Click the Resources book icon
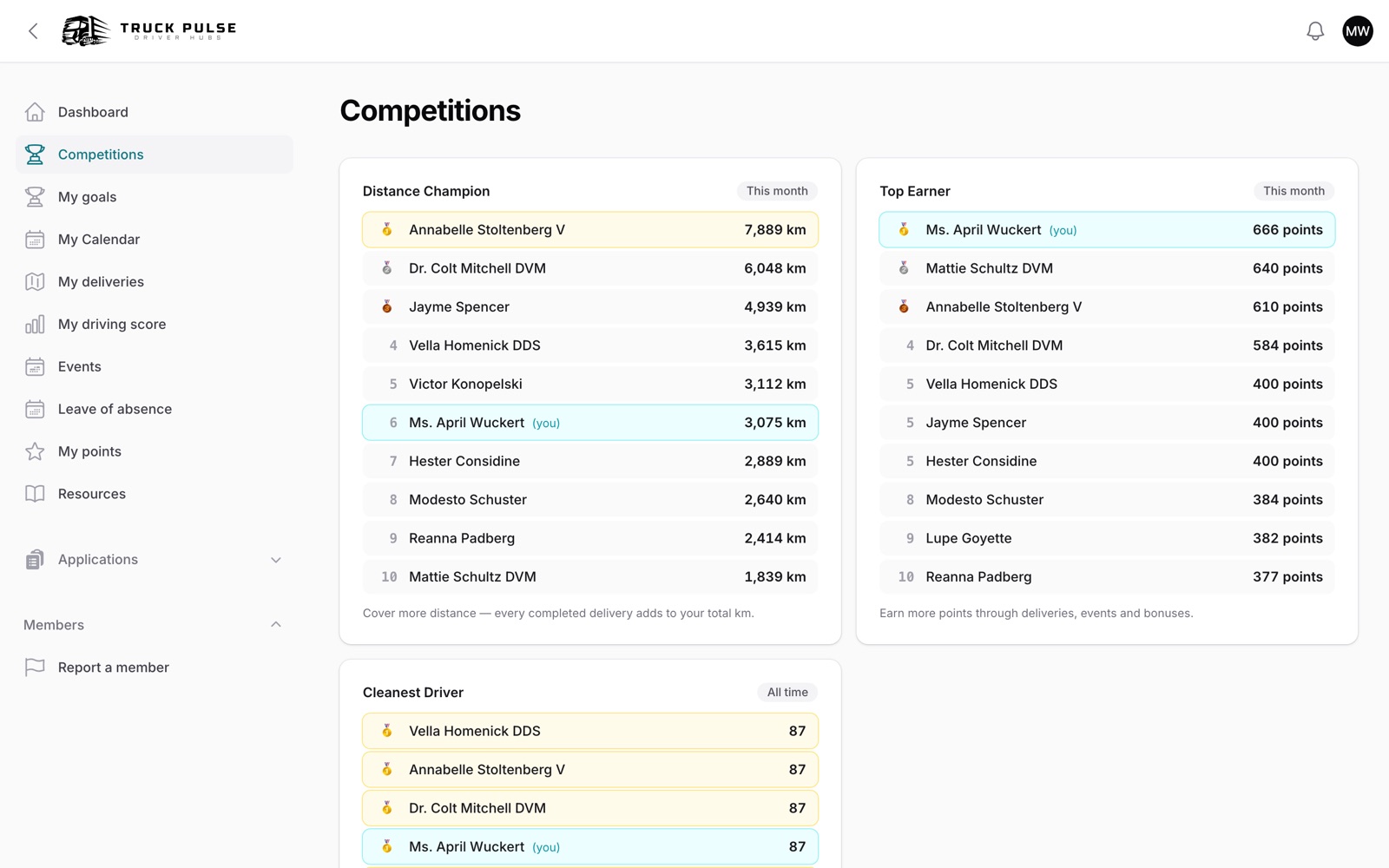 tap(35, 494)
